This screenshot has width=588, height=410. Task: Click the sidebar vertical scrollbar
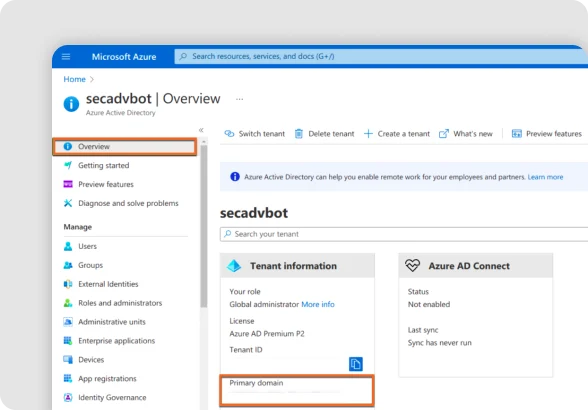pyautogui.click(x=204, y=225)
